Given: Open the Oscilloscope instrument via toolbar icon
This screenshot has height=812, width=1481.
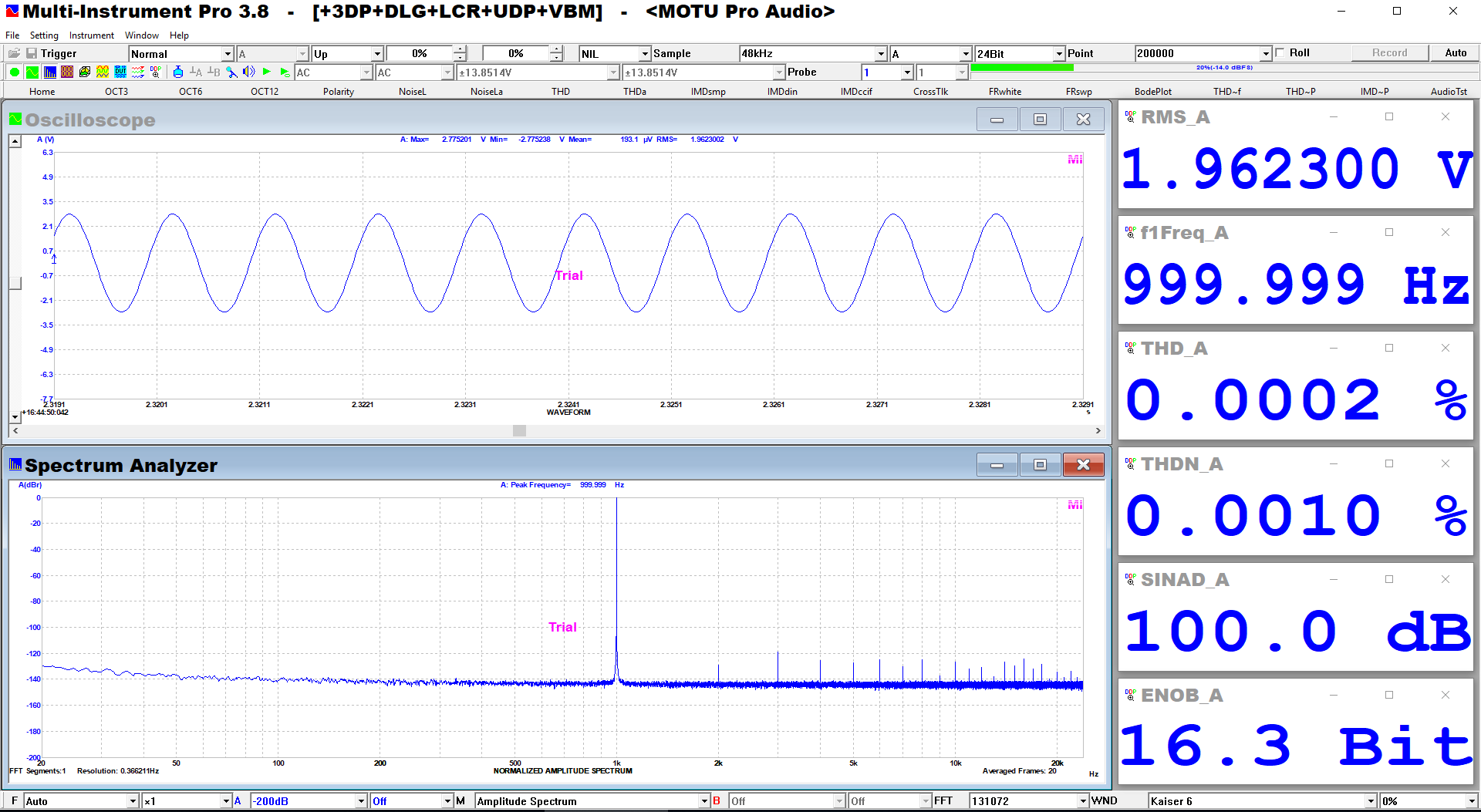Looking at the screenshot, I should coord(32,72).
